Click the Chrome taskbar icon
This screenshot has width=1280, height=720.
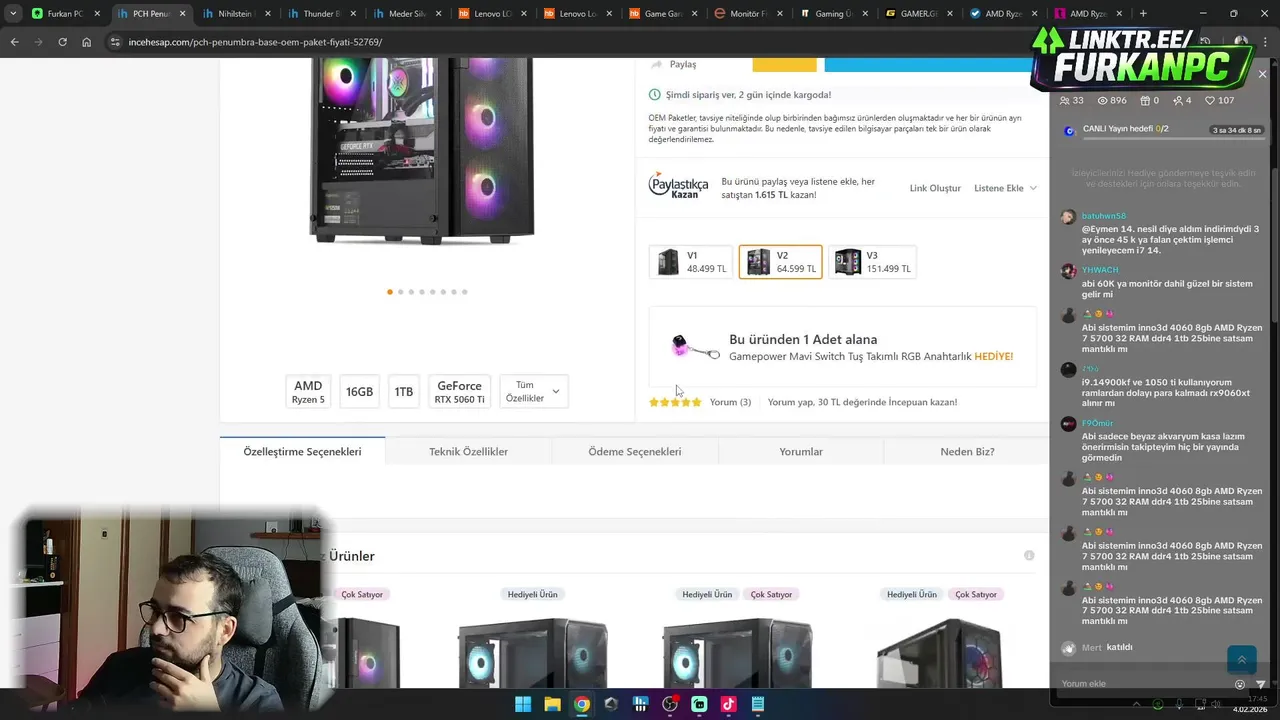click(582, 704)
